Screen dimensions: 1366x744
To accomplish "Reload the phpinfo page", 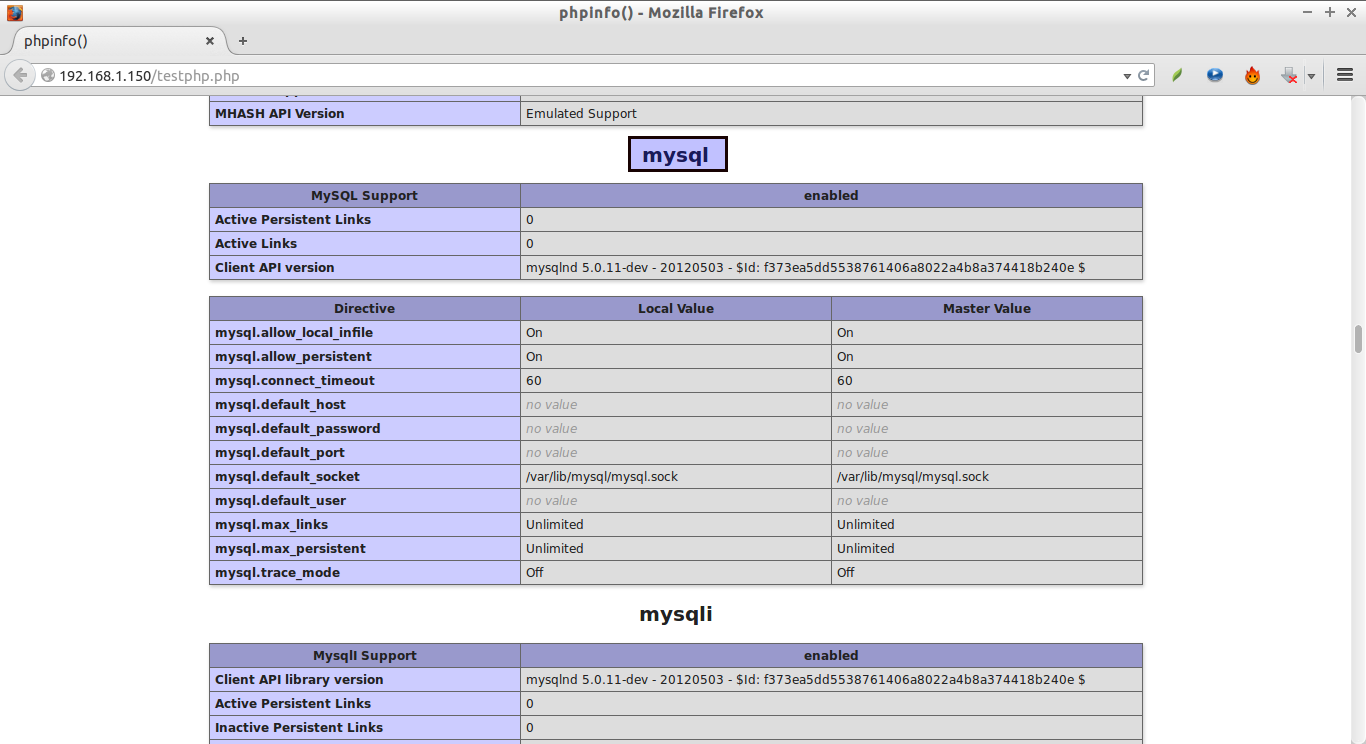I will pyautogui.click(x=1144, y=76).
